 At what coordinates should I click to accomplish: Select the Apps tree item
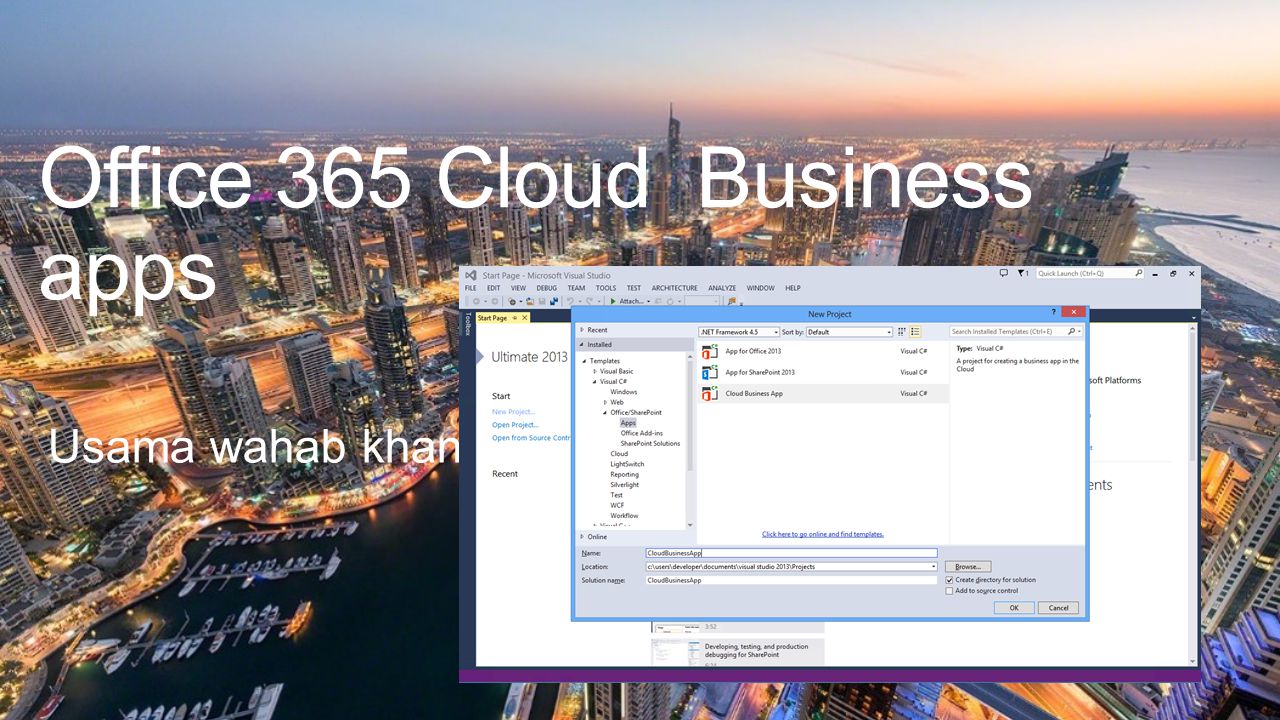(628, 423)
